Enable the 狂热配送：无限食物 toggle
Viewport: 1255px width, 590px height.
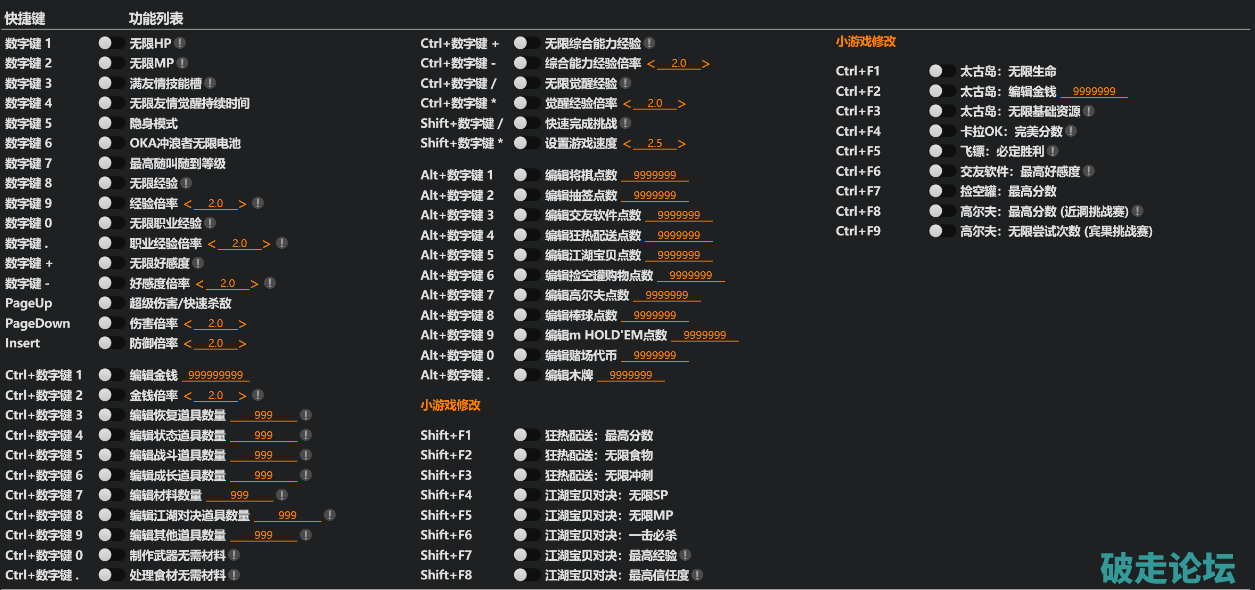(527, 455)
